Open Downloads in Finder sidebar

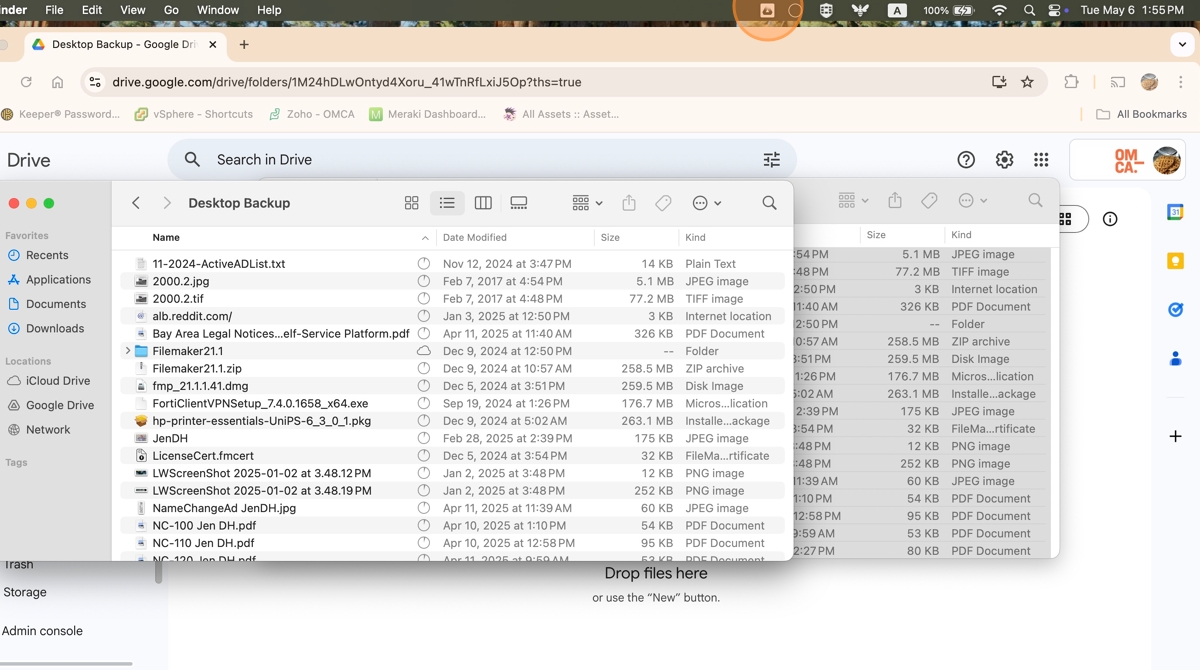coord(55,328)
